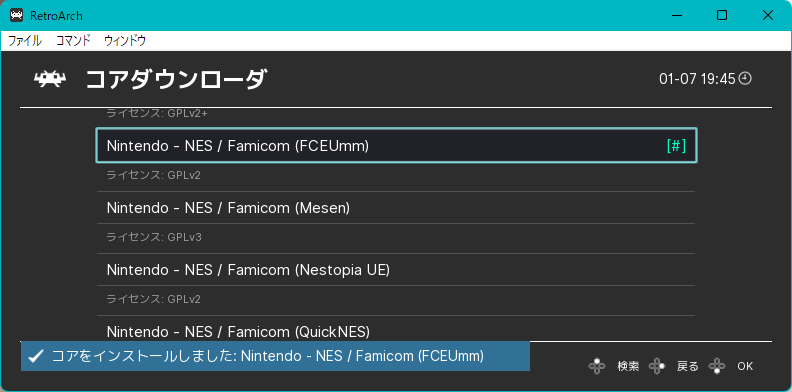This screenshot has height=392, width=792.
Task: Click the back gamepad icon beside 戻る
Action: tap(657, 366)
